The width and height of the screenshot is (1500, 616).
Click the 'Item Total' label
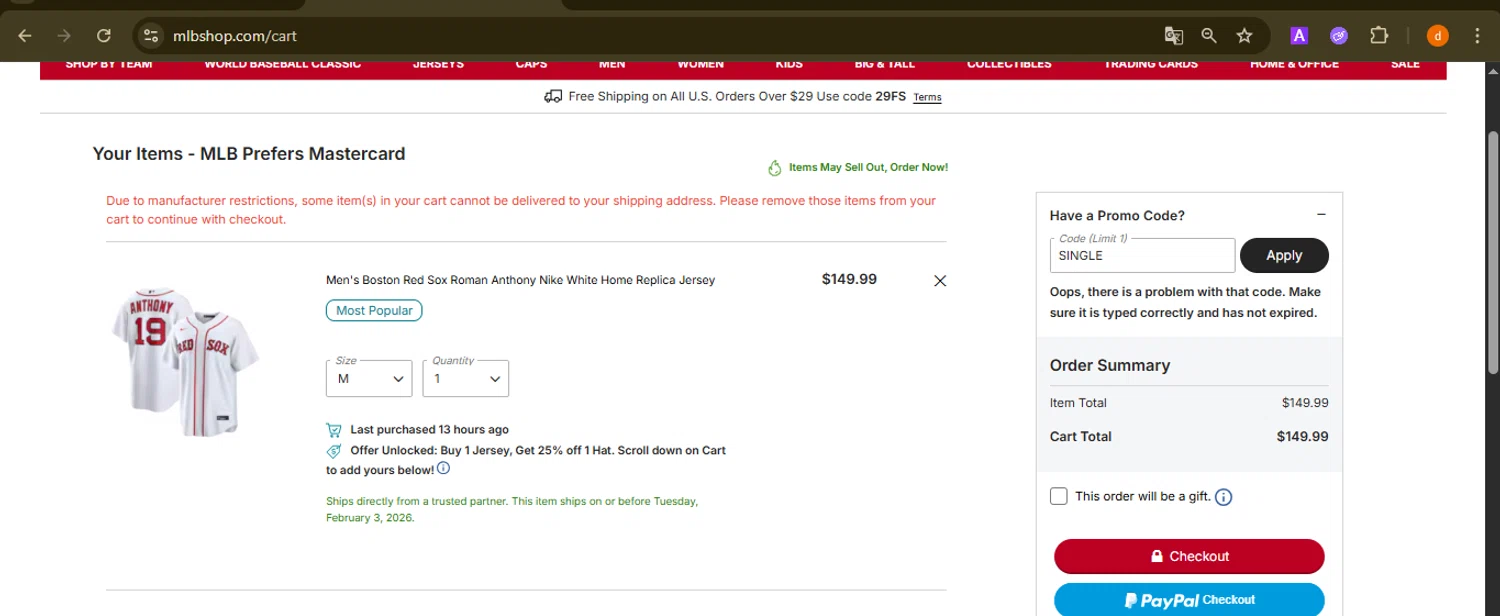pyautogui.click(x=1078, y=403)
